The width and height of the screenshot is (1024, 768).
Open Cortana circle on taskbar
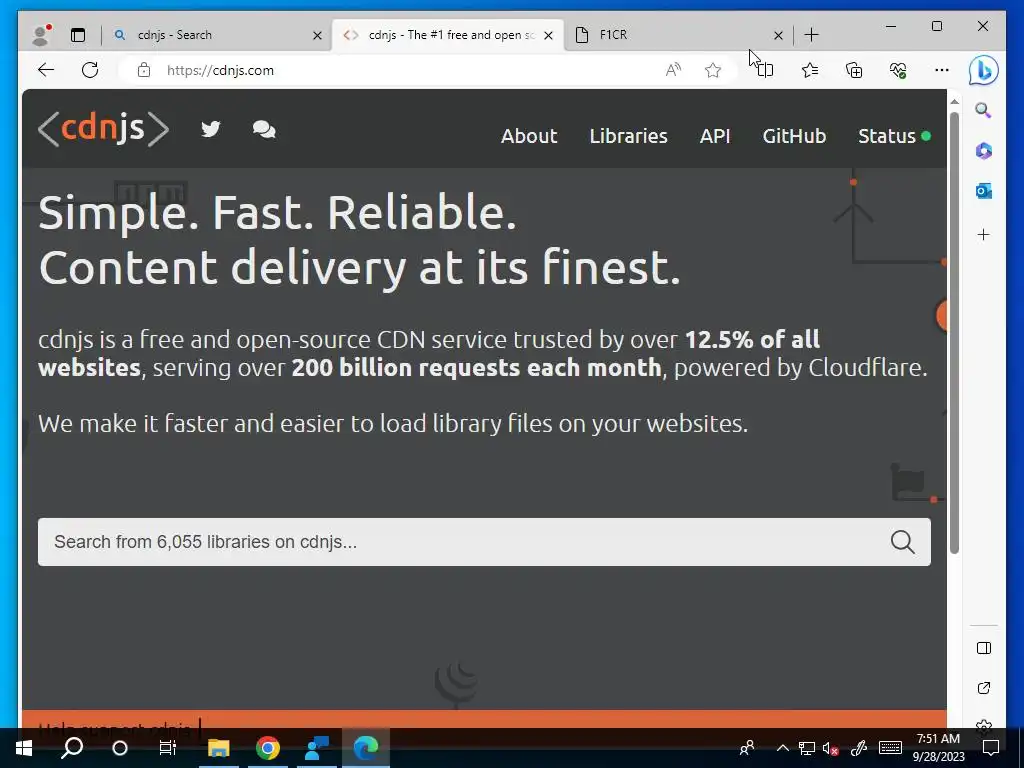tap(120, 748)
